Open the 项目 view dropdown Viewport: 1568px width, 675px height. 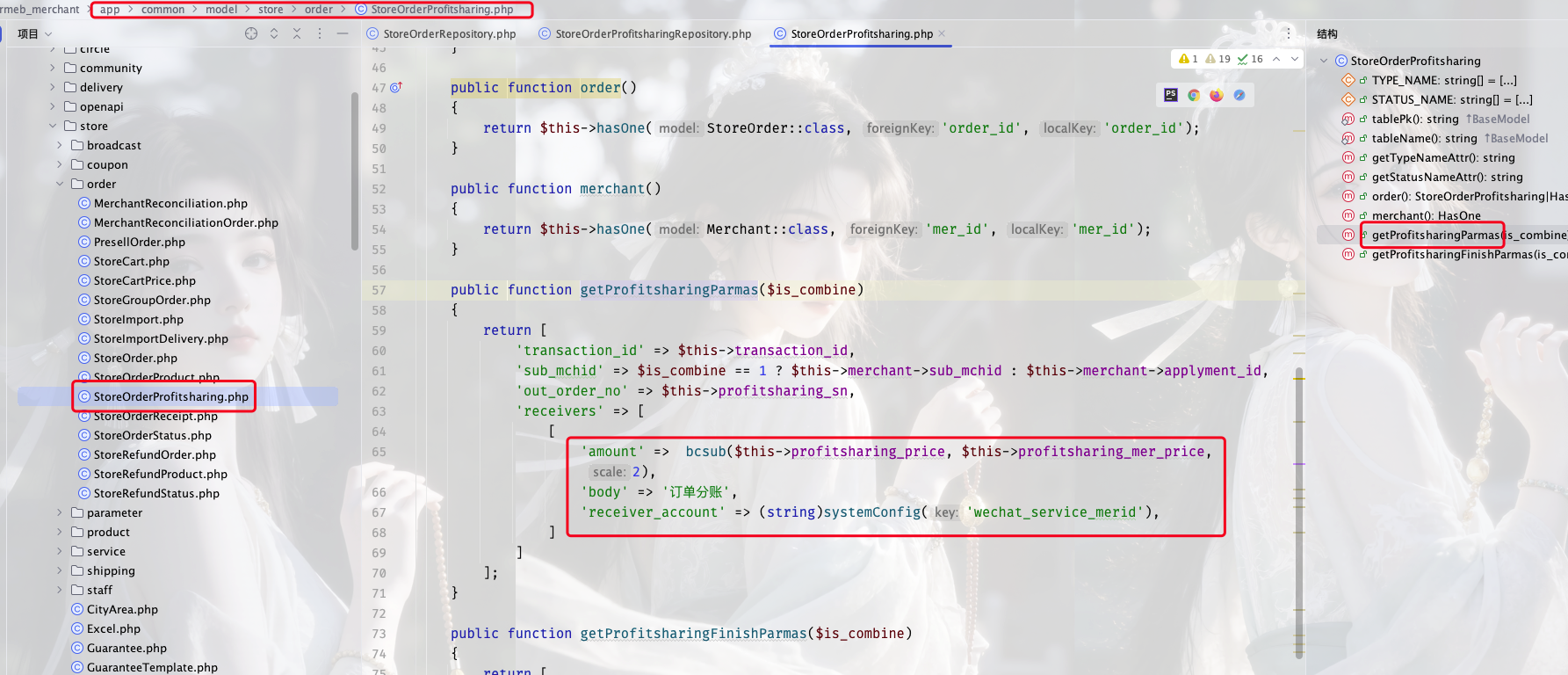click(x=35, y=33)
